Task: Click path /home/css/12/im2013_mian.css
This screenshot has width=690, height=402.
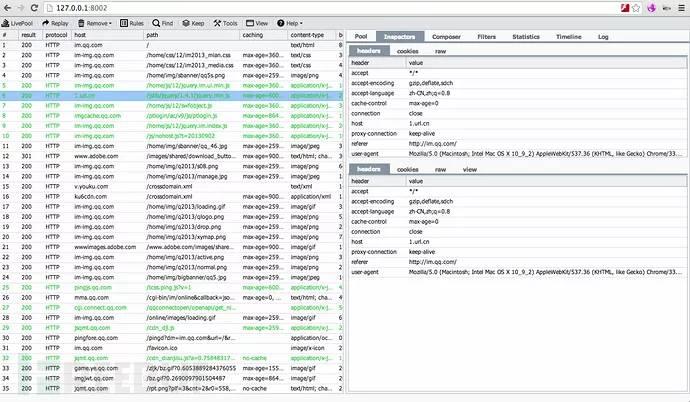Action: [188, 55]
